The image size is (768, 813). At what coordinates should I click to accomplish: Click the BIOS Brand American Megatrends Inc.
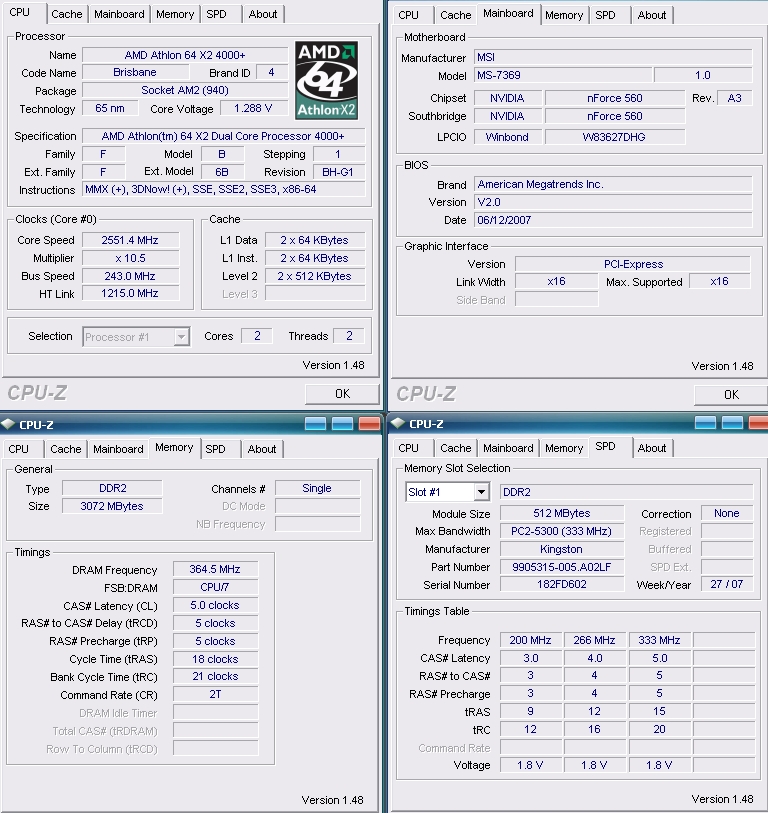[x=613, y=184]
